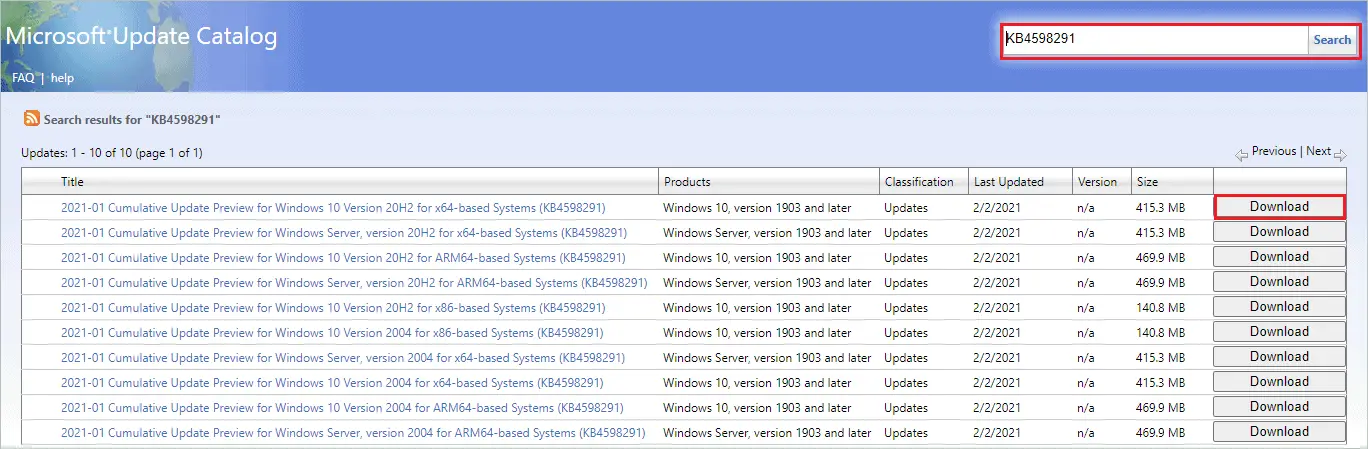1368x449 pixels.
Task: Download Windows Server 2004 x64-based update
Action: coord(1279,357)
